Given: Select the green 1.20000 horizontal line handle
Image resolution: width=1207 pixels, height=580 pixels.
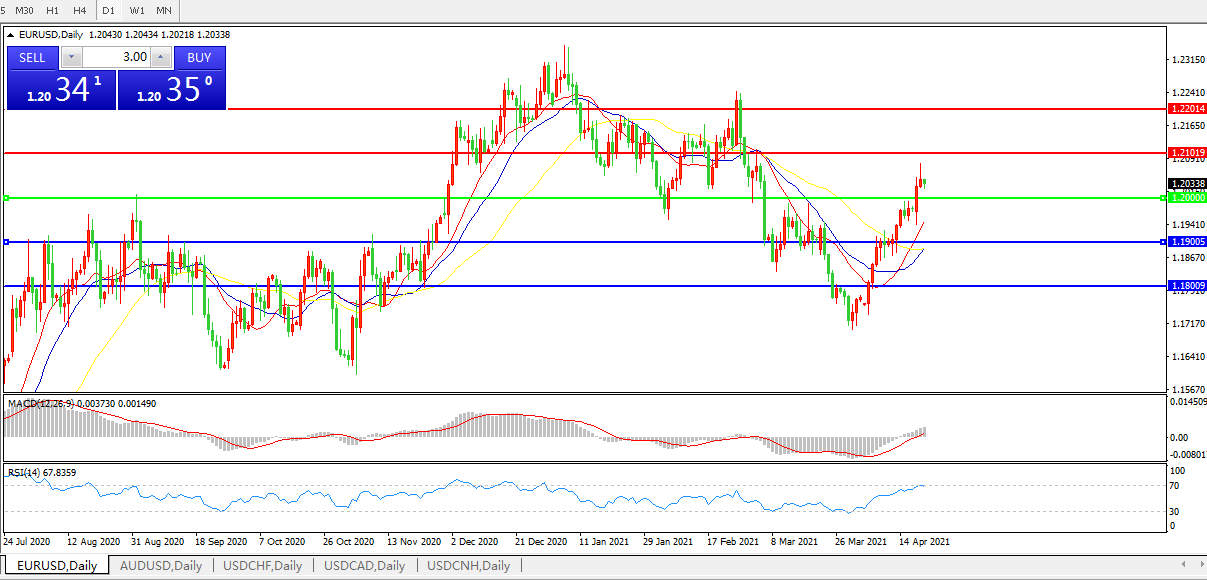Looking at the screenshot, I should click(6, 198).
